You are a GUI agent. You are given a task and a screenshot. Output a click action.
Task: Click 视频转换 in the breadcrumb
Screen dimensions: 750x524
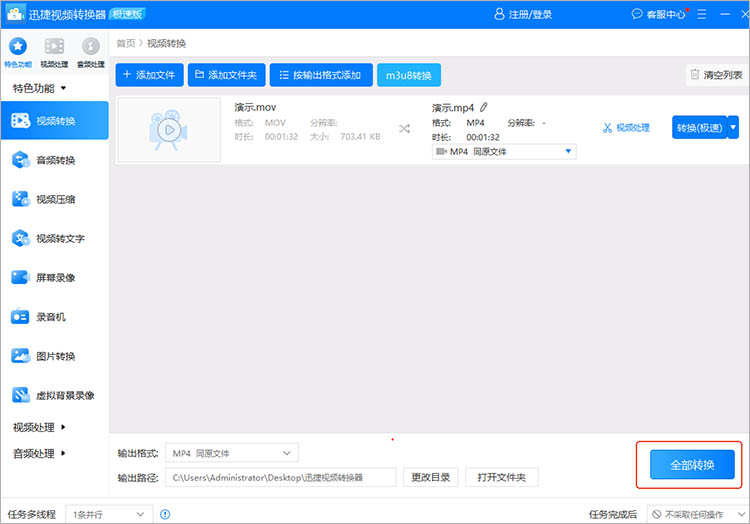click(166, 44)
